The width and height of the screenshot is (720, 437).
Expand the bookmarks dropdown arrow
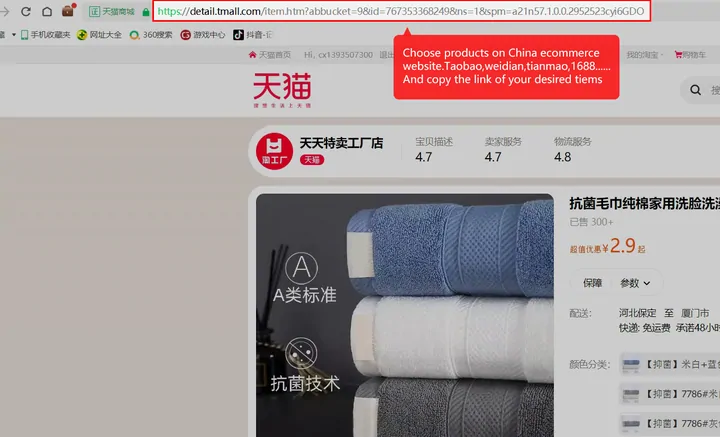click(x=14, y=35)
